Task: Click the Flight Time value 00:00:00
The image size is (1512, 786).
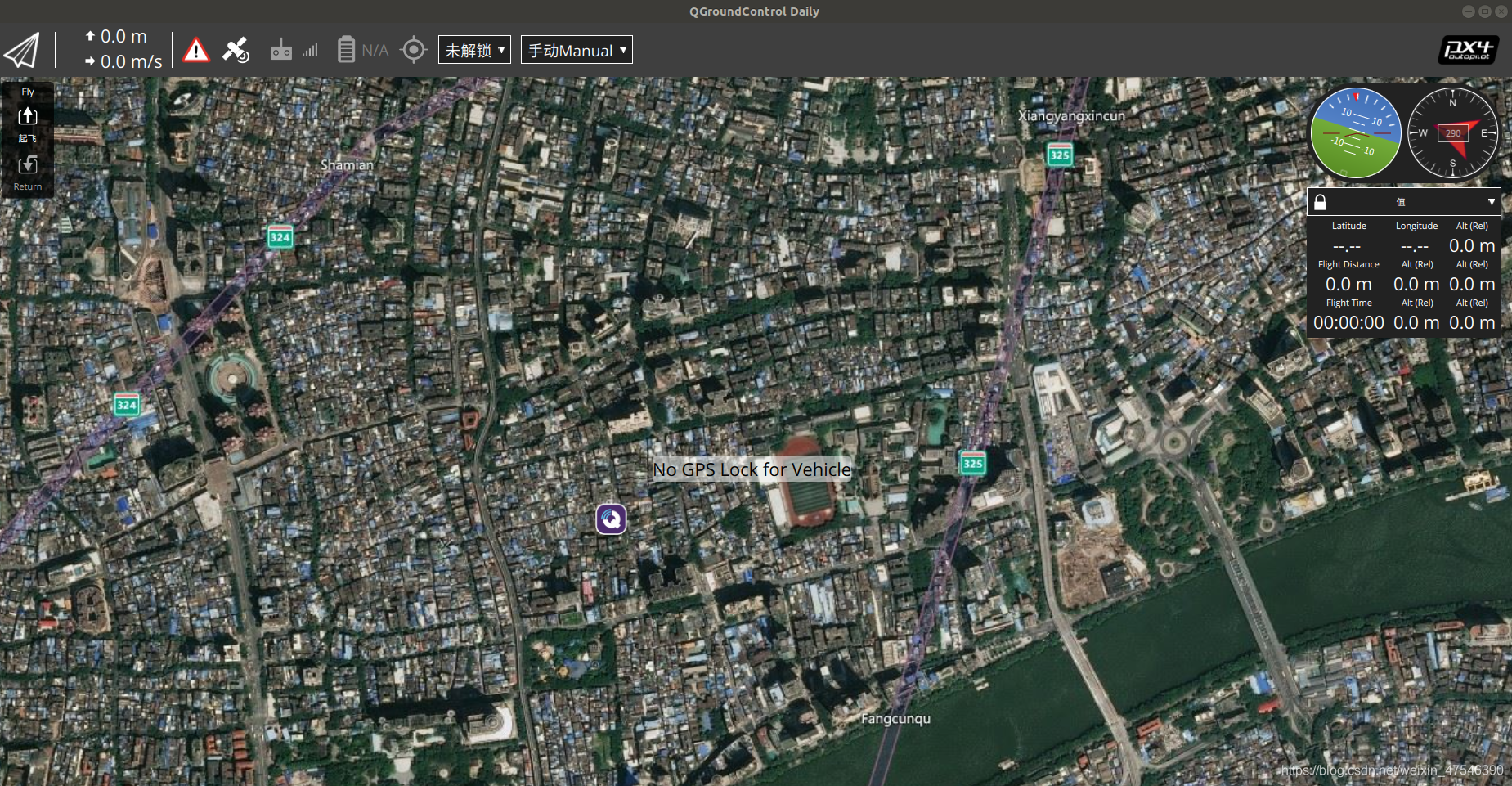Action: tap(1348, 323)
